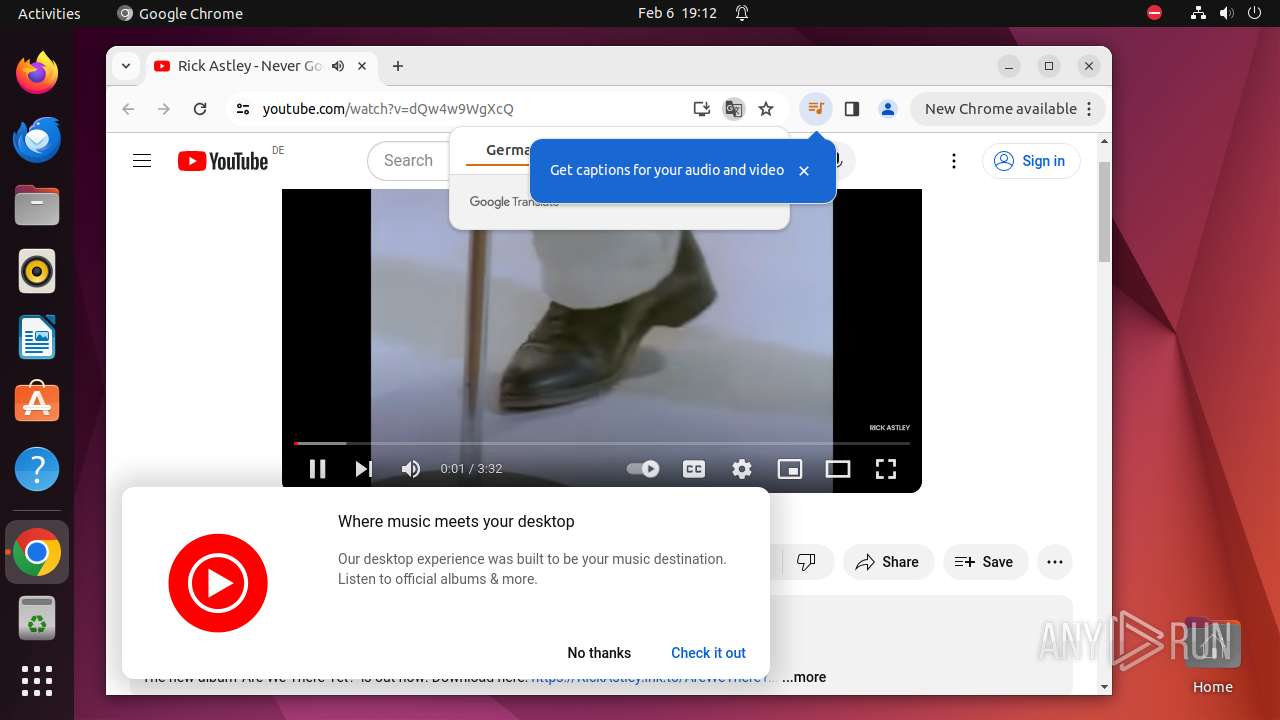
Task: Mute the tab audio speaker icon
Action: point(338,66)
